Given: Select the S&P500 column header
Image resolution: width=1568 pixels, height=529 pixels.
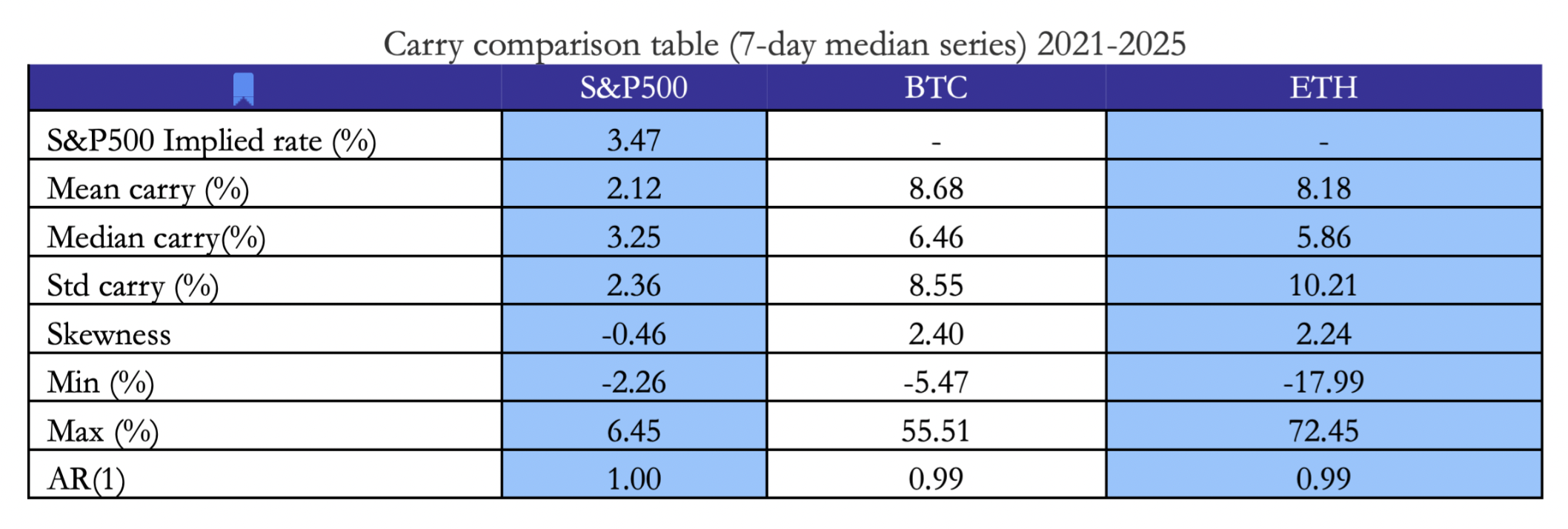Looking at the screenshot, I should click(634, 88).
